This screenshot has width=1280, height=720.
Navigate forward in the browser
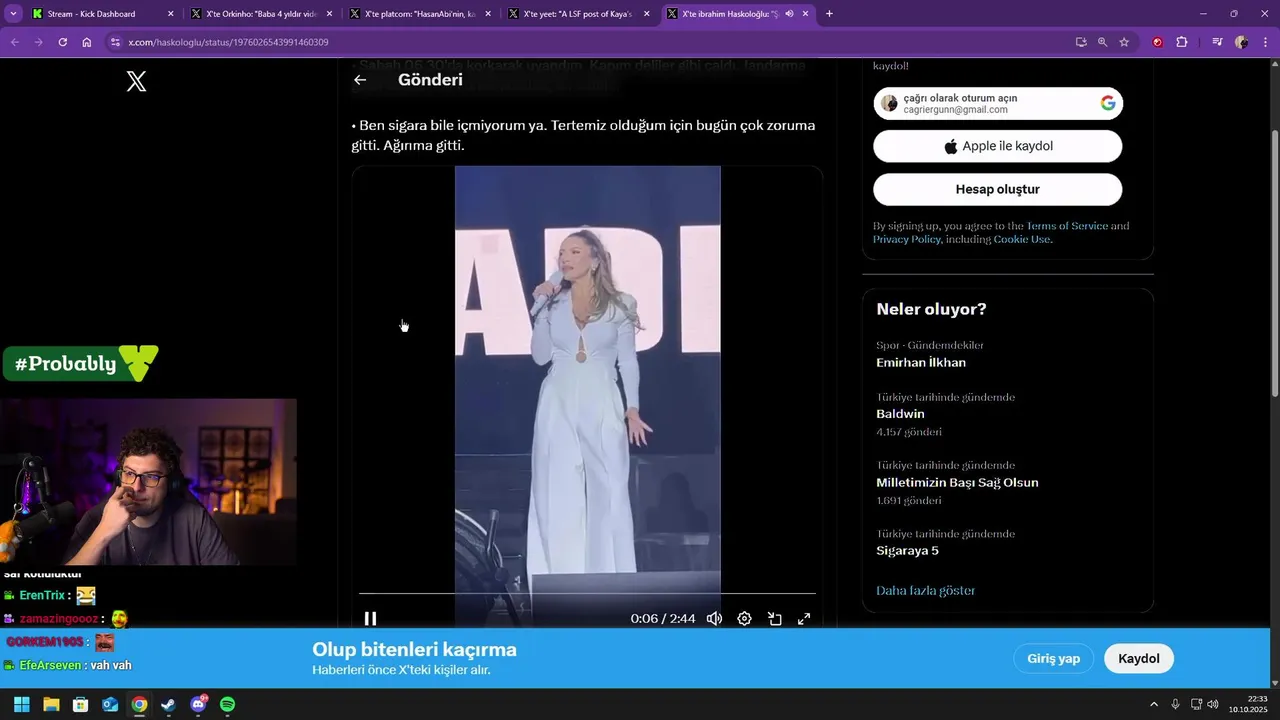pos(38,42)
